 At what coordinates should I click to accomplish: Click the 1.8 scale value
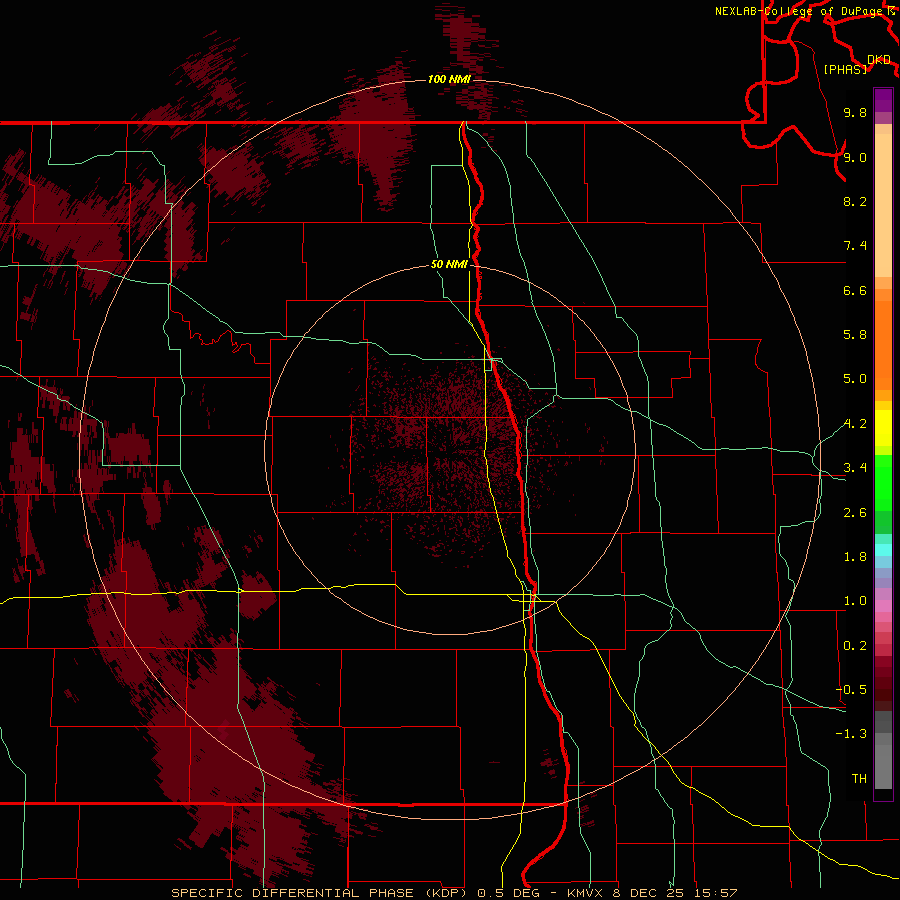pyautogui.click(x=855, y=557)
